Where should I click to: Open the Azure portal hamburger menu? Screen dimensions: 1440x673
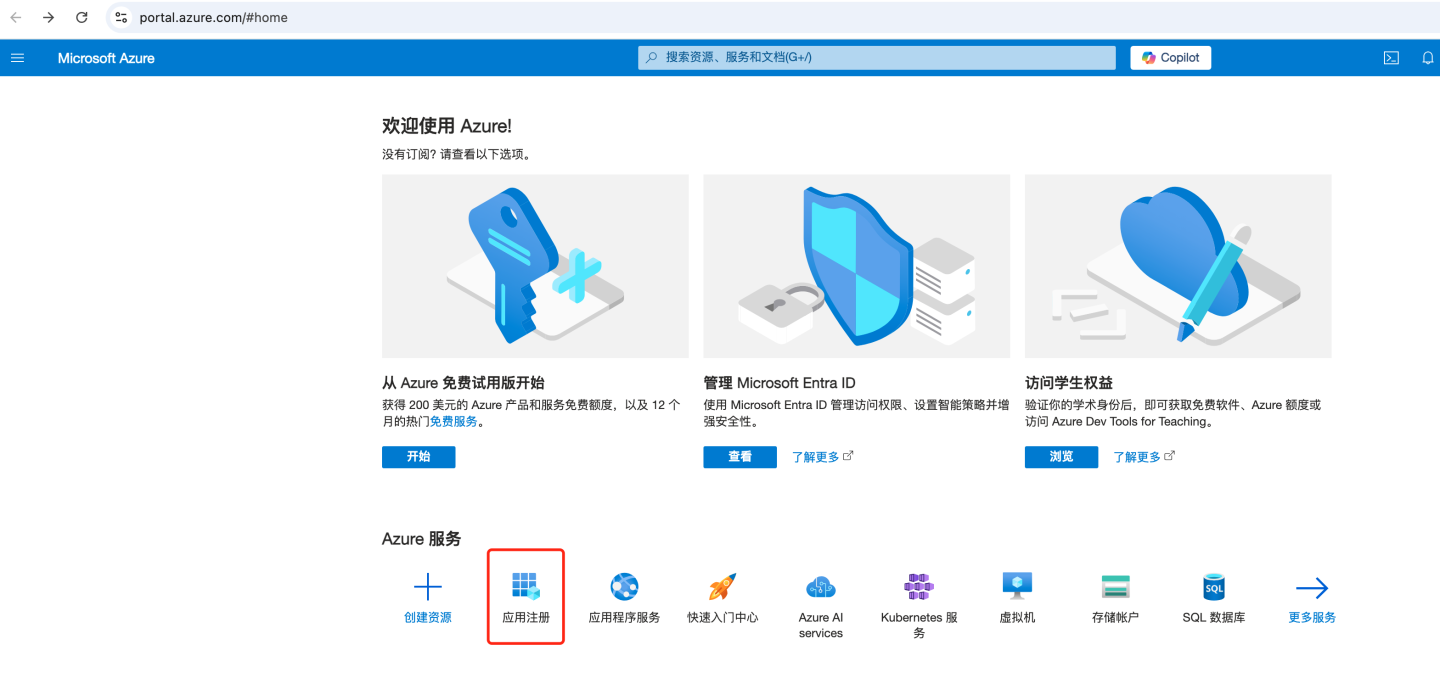coord(17,58)
